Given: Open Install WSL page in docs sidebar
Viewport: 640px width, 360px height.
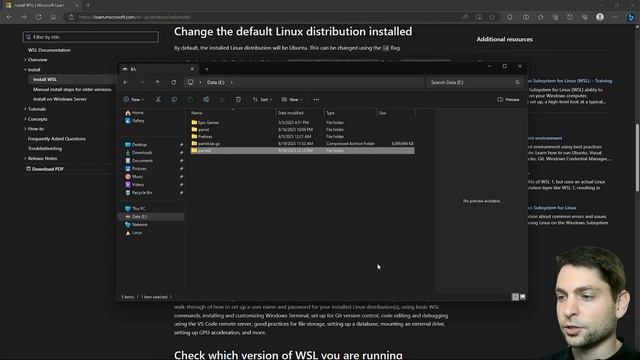Looking at the screenshot, I should pyautogui.click(x=45, y=80).
